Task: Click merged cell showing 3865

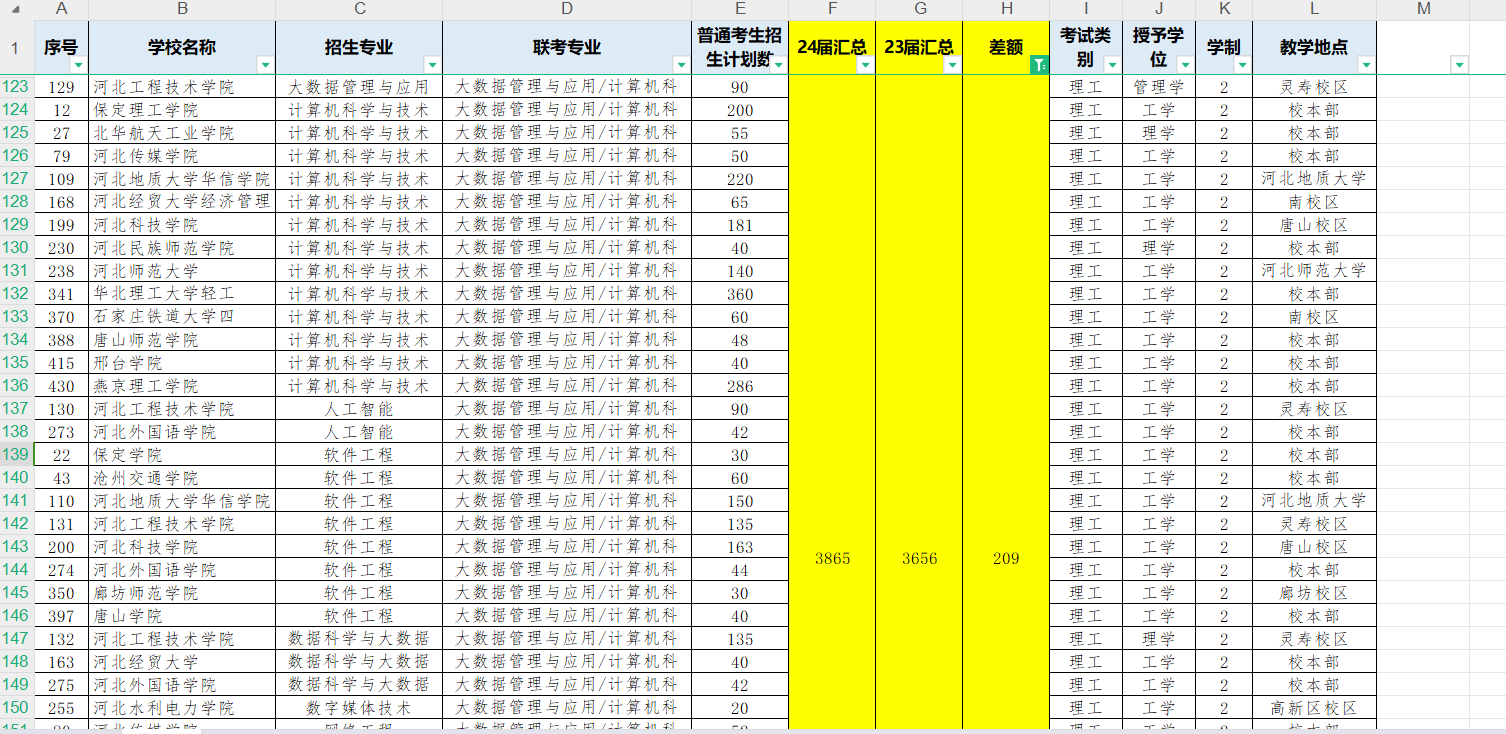Action: 832,558
